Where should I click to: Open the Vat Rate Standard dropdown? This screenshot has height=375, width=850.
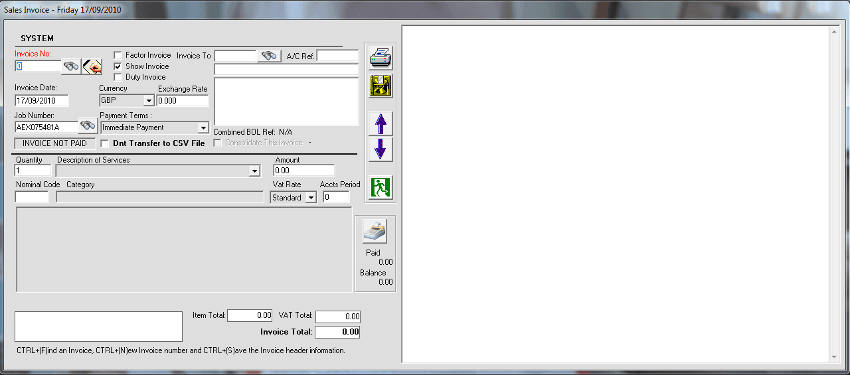(311, 198)
